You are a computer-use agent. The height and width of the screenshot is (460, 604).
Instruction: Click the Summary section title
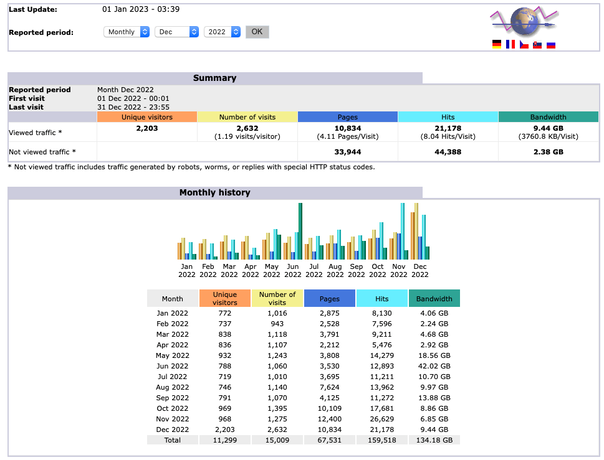[x=215, y=78]
